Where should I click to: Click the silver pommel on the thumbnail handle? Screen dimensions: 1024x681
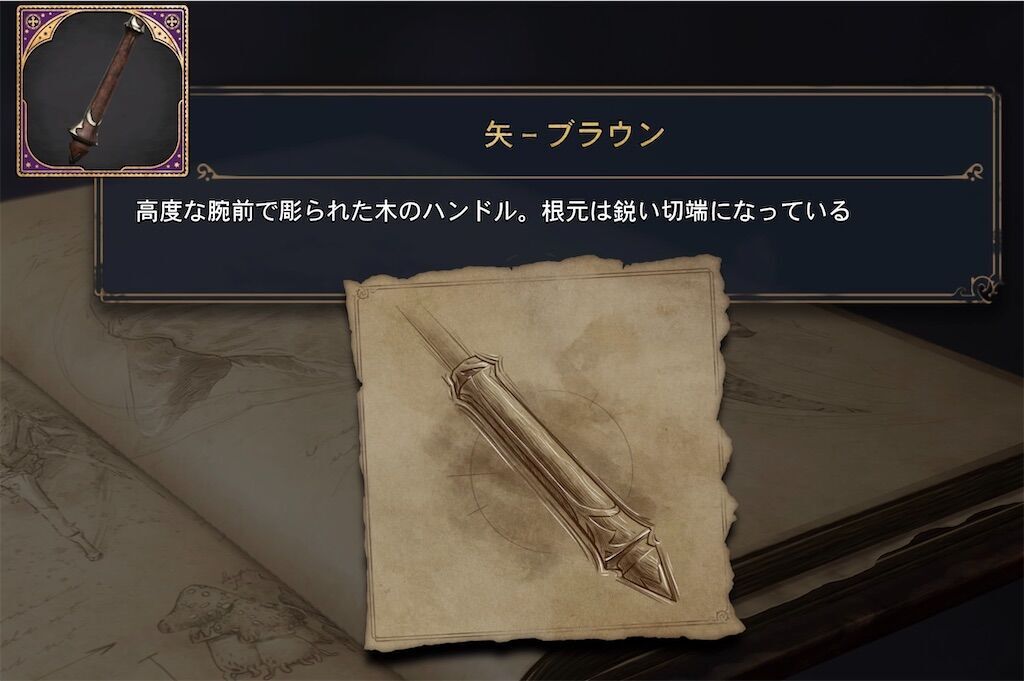tap(135, 26)
